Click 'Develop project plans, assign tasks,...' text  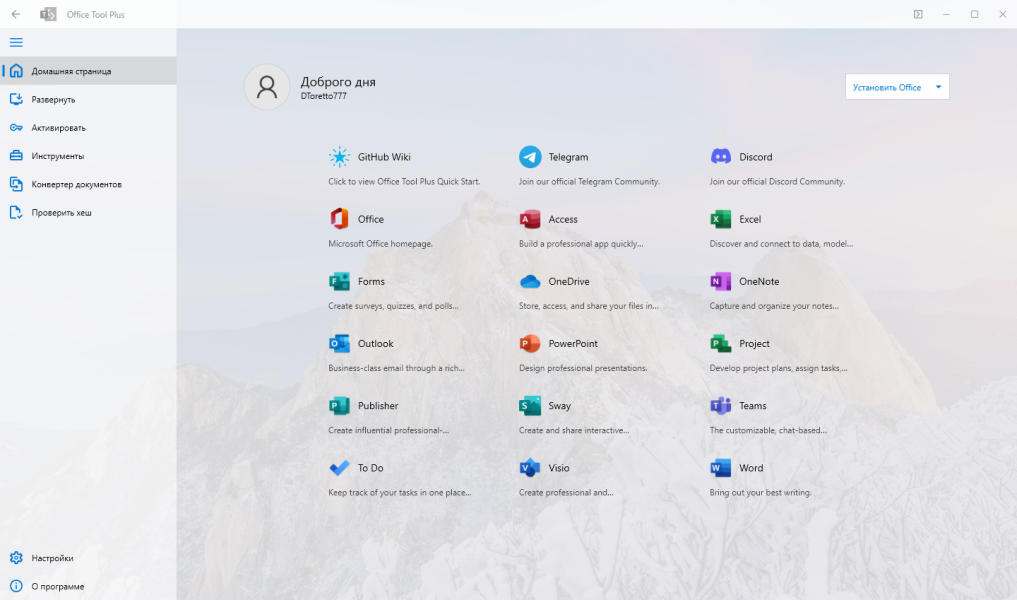coord(778,368)
